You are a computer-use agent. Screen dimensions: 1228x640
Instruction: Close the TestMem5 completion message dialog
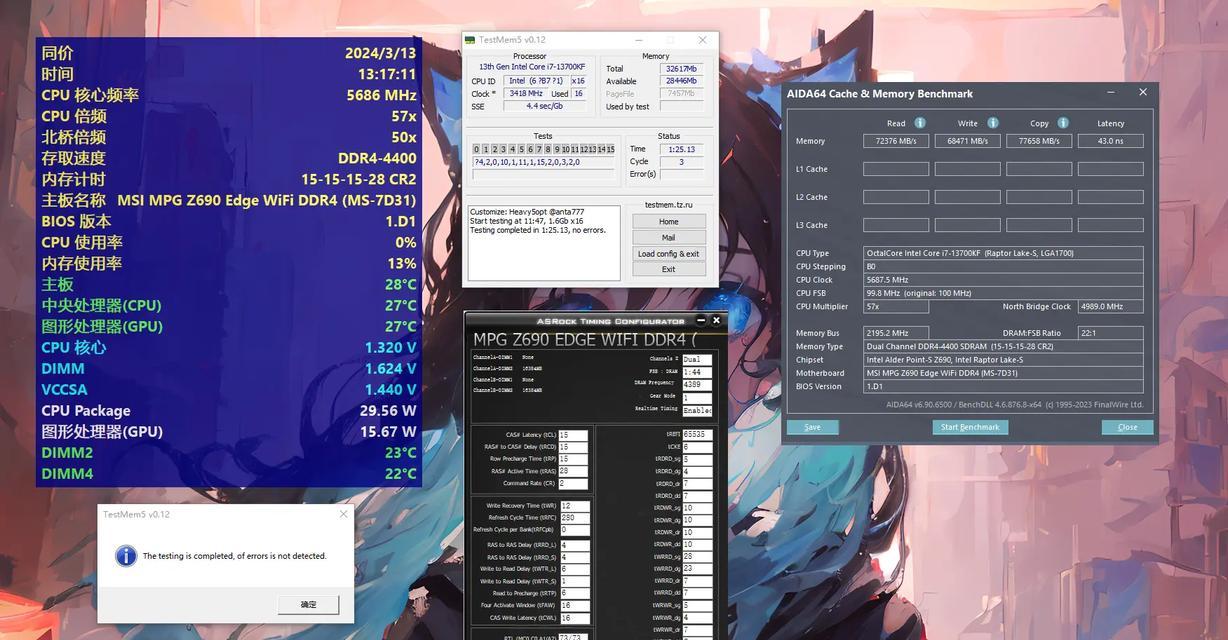343,514
